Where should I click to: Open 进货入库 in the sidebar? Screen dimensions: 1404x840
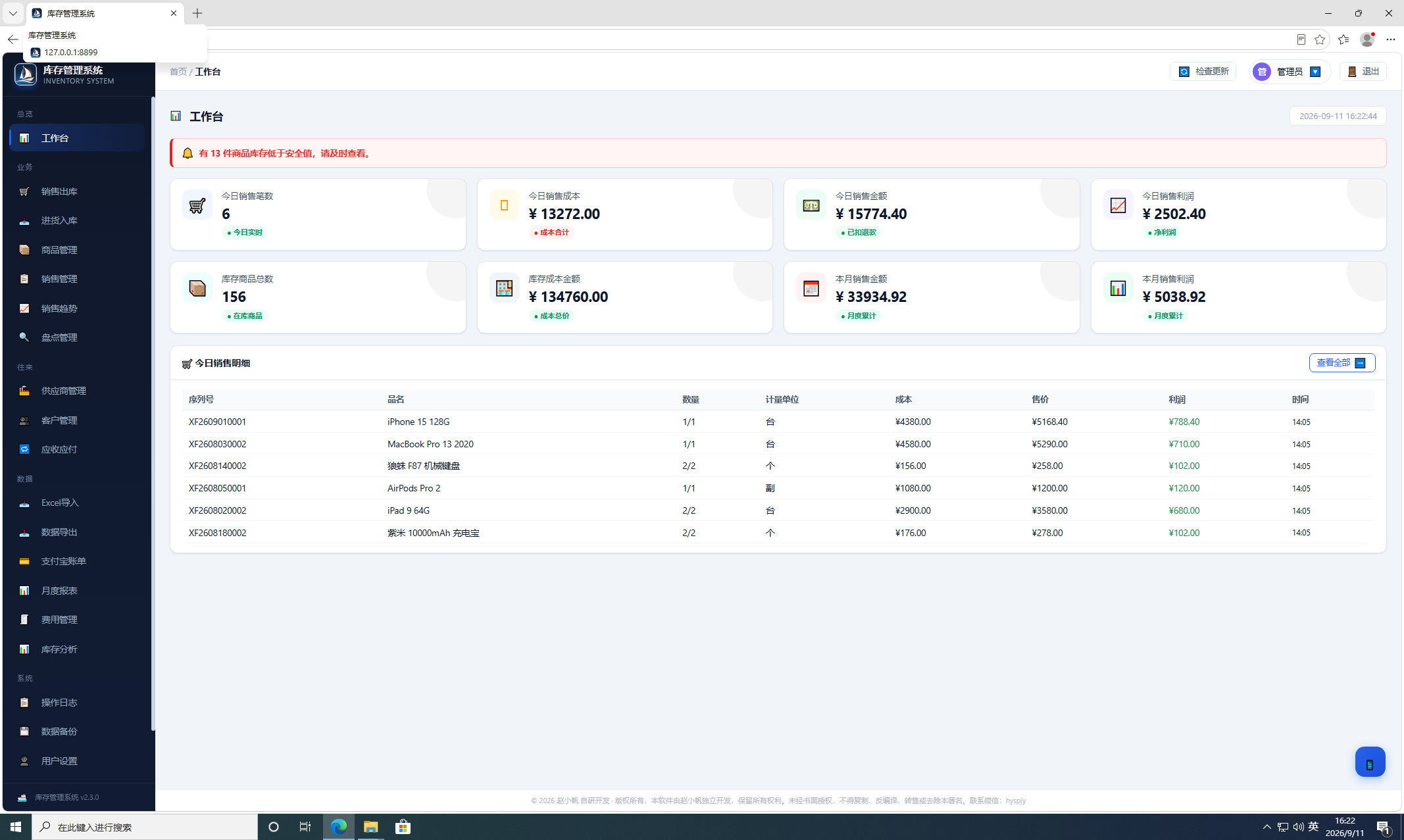pos(77,220)
